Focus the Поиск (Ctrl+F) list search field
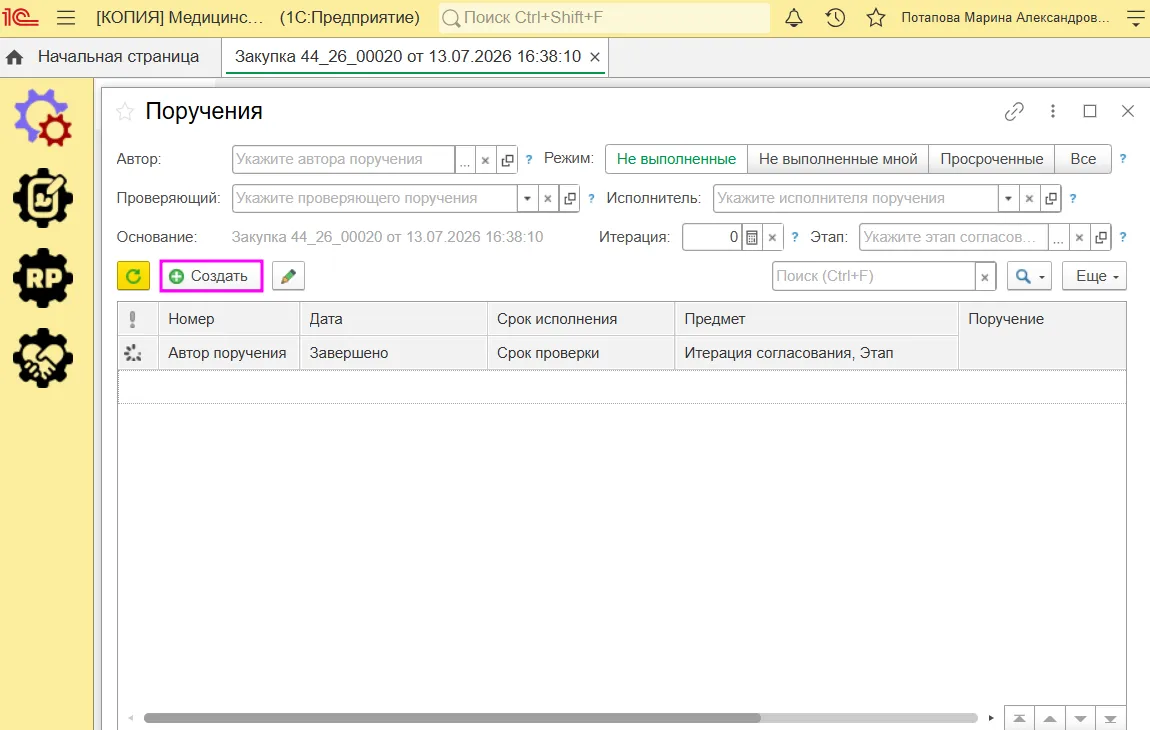Screen dimensions: 1150x730 coord(874,277)
